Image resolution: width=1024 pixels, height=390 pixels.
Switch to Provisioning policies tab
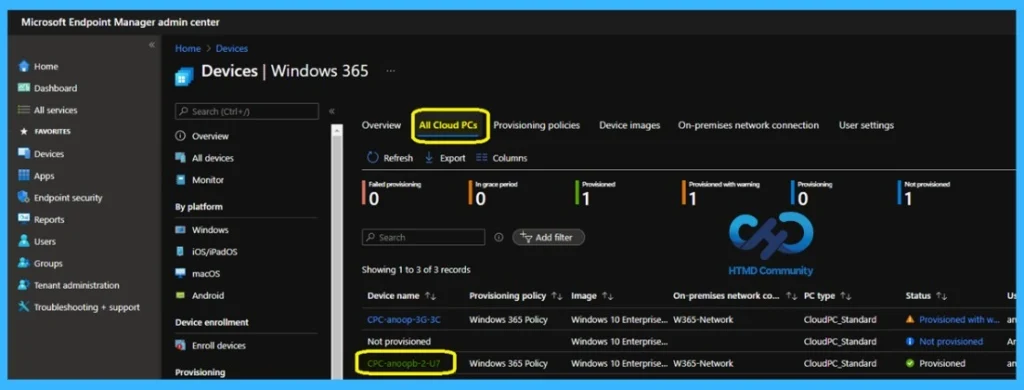(536, 125)
